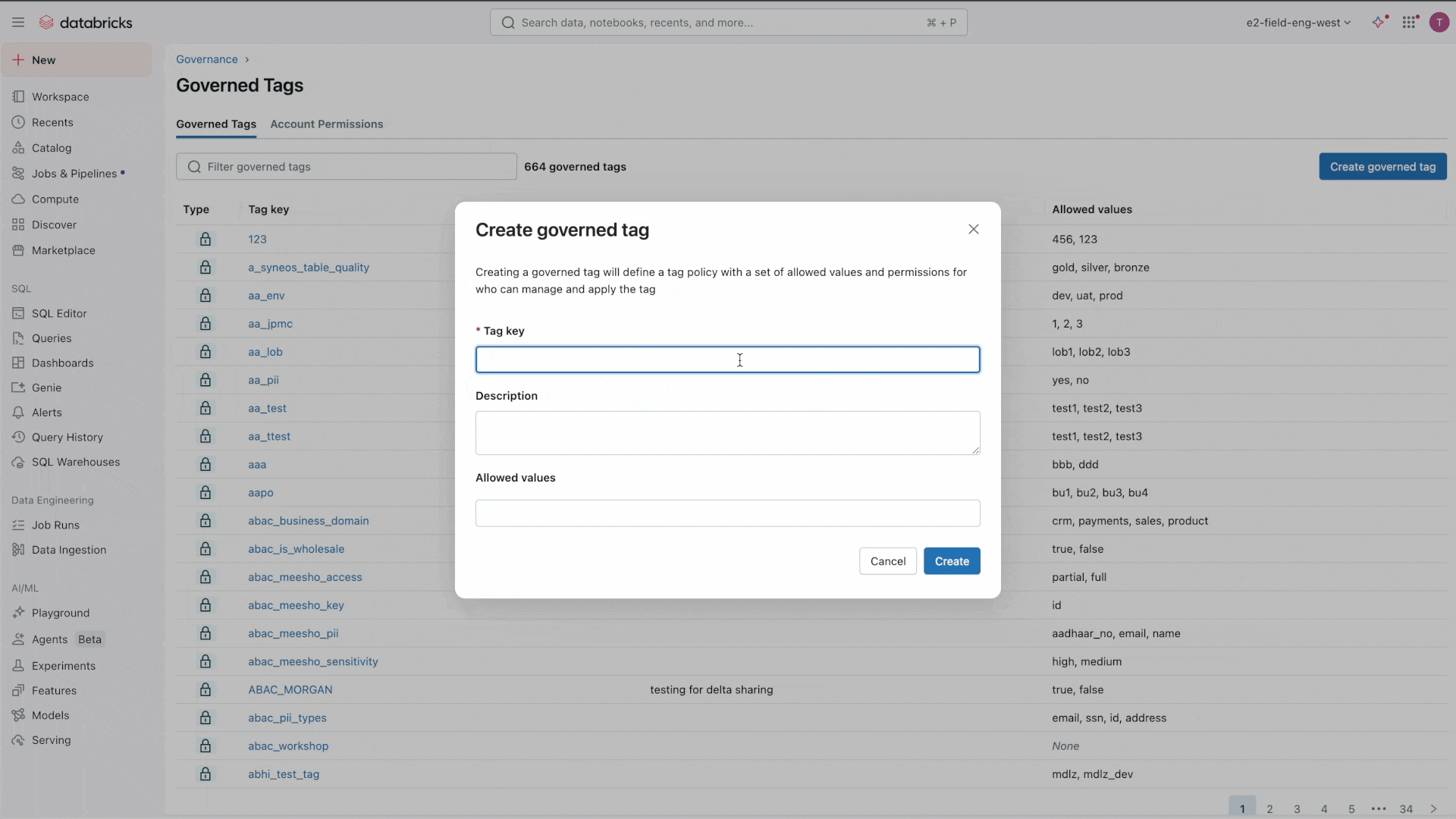Switch to the Account Permissions tab
Image resolution: width=1456 pixels, height=819 pixels.
click(x=327, y=124)
